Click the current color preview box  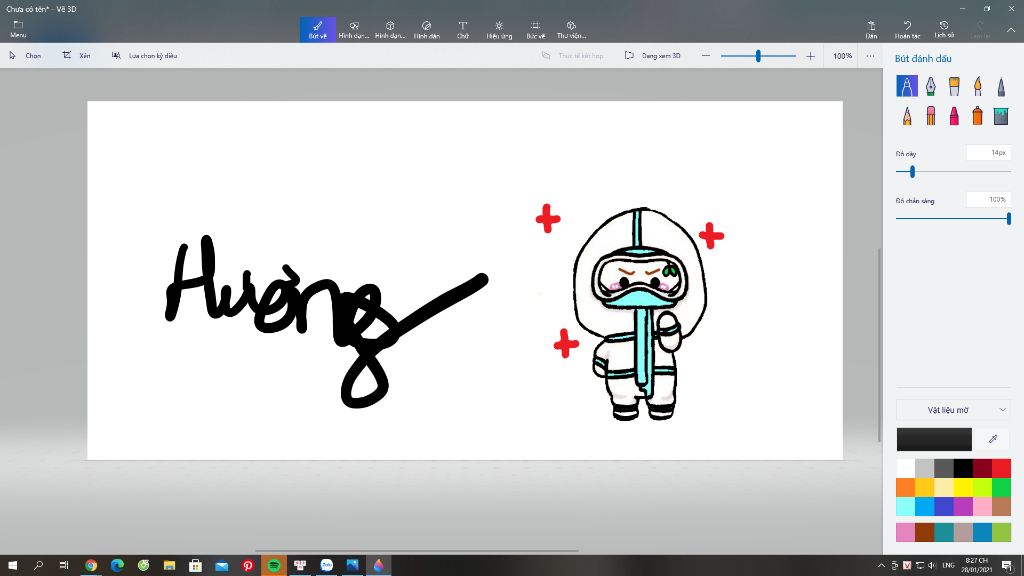(934, 439)
